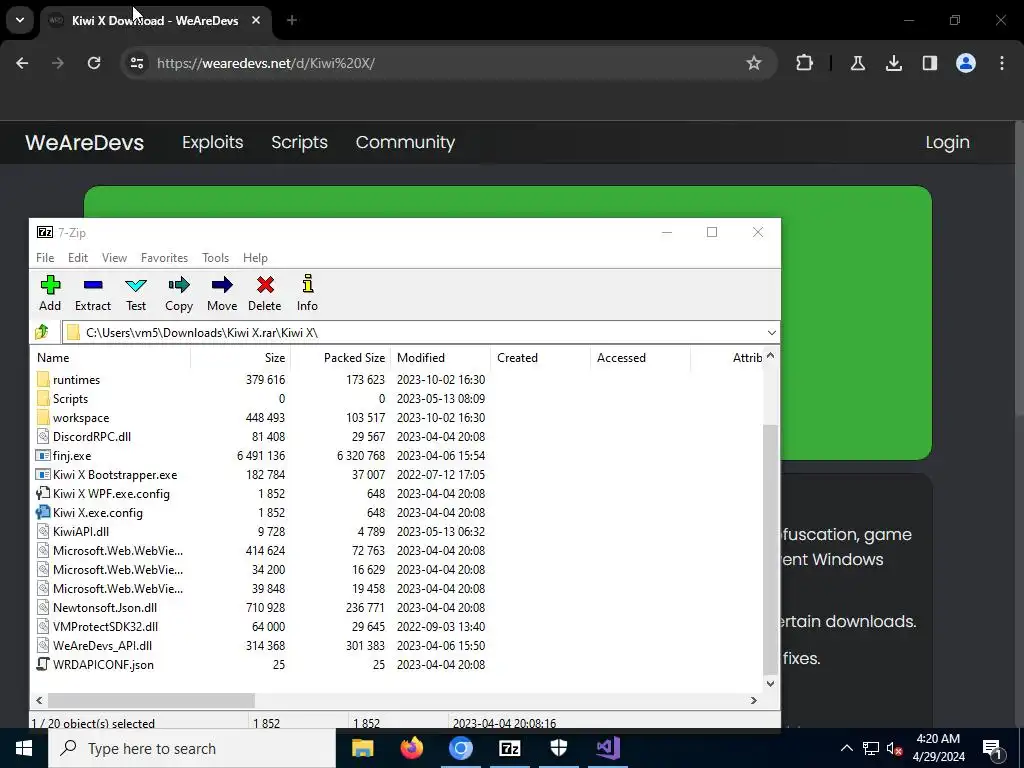Open Windows Security shield in taskbar

coord(558,748)
